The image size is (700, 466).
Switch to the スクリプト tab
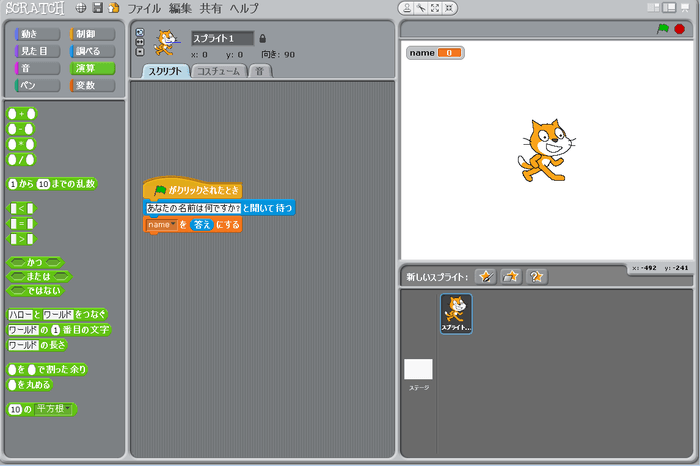pos(166,71)
